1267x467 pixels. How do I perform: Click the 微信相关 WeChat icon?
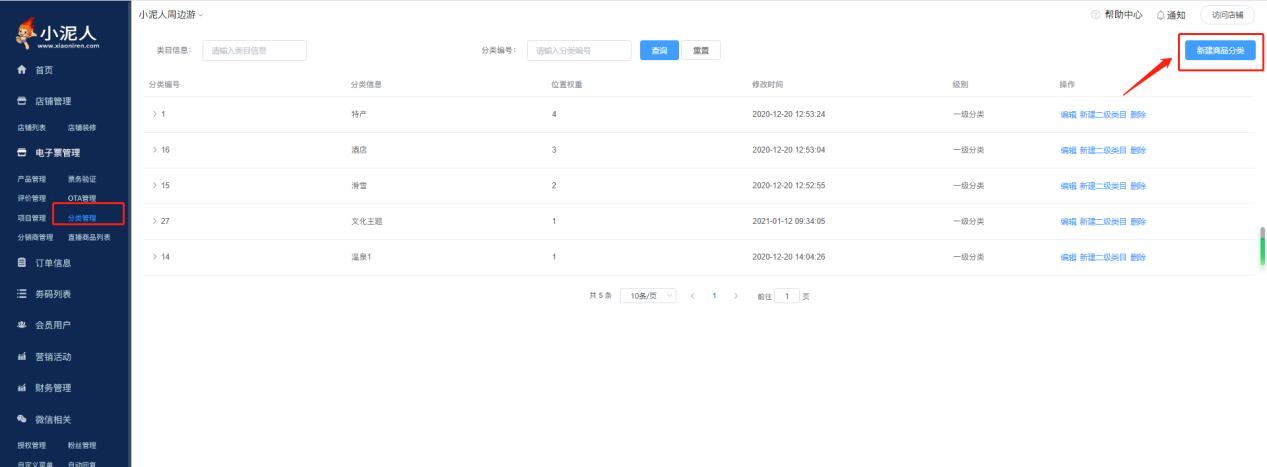click(22, 419)
